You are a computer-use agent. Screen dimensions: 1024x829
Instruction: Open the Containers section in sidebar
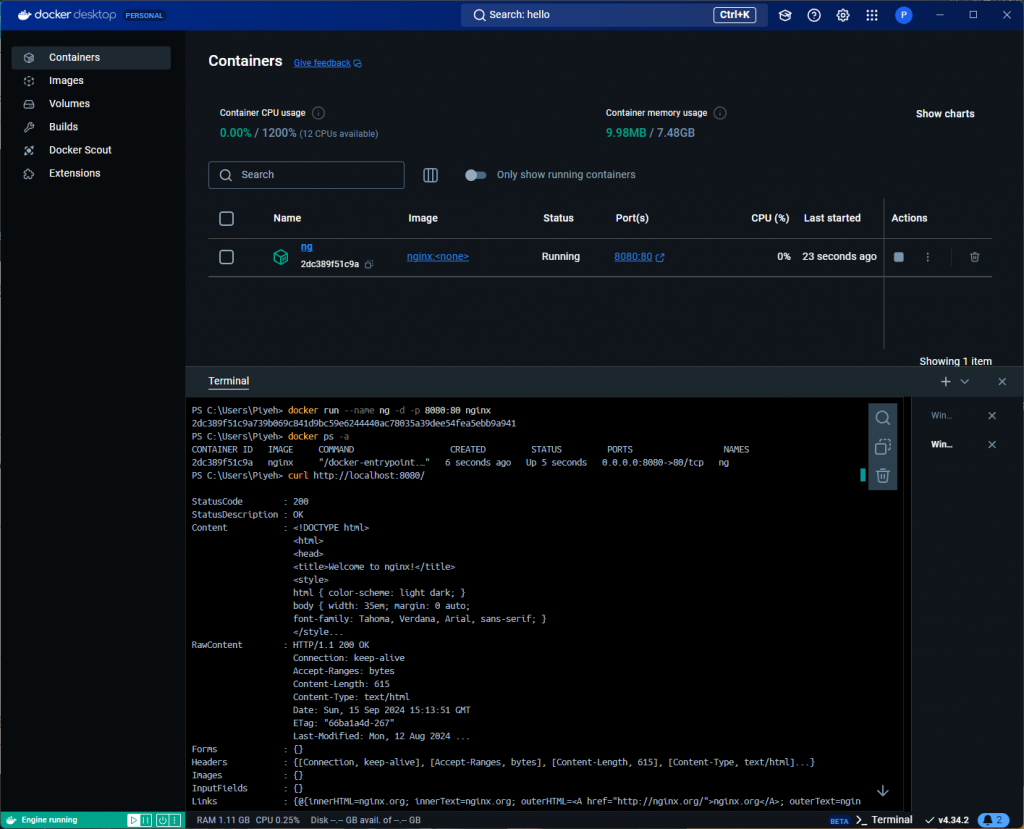pyautogui.click(x=91, y=57)
